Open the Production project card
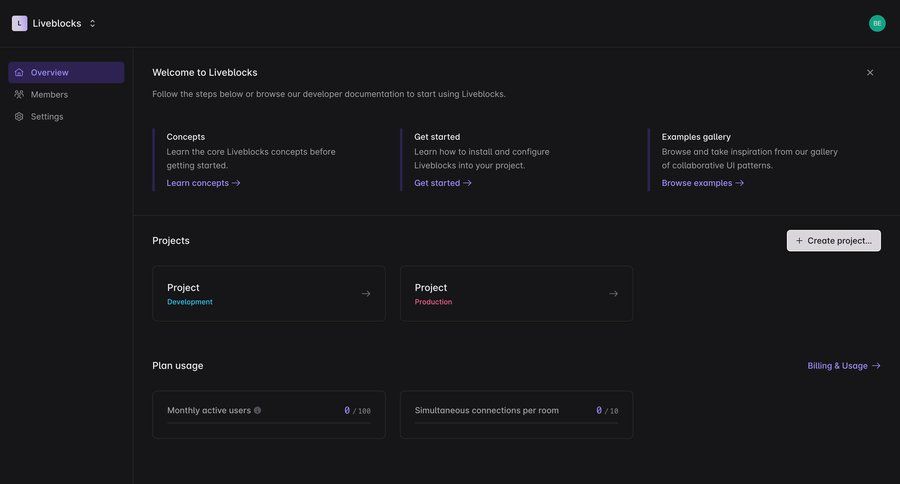The height and width of the screenshot is (484, 900). [x=516, y=293]
